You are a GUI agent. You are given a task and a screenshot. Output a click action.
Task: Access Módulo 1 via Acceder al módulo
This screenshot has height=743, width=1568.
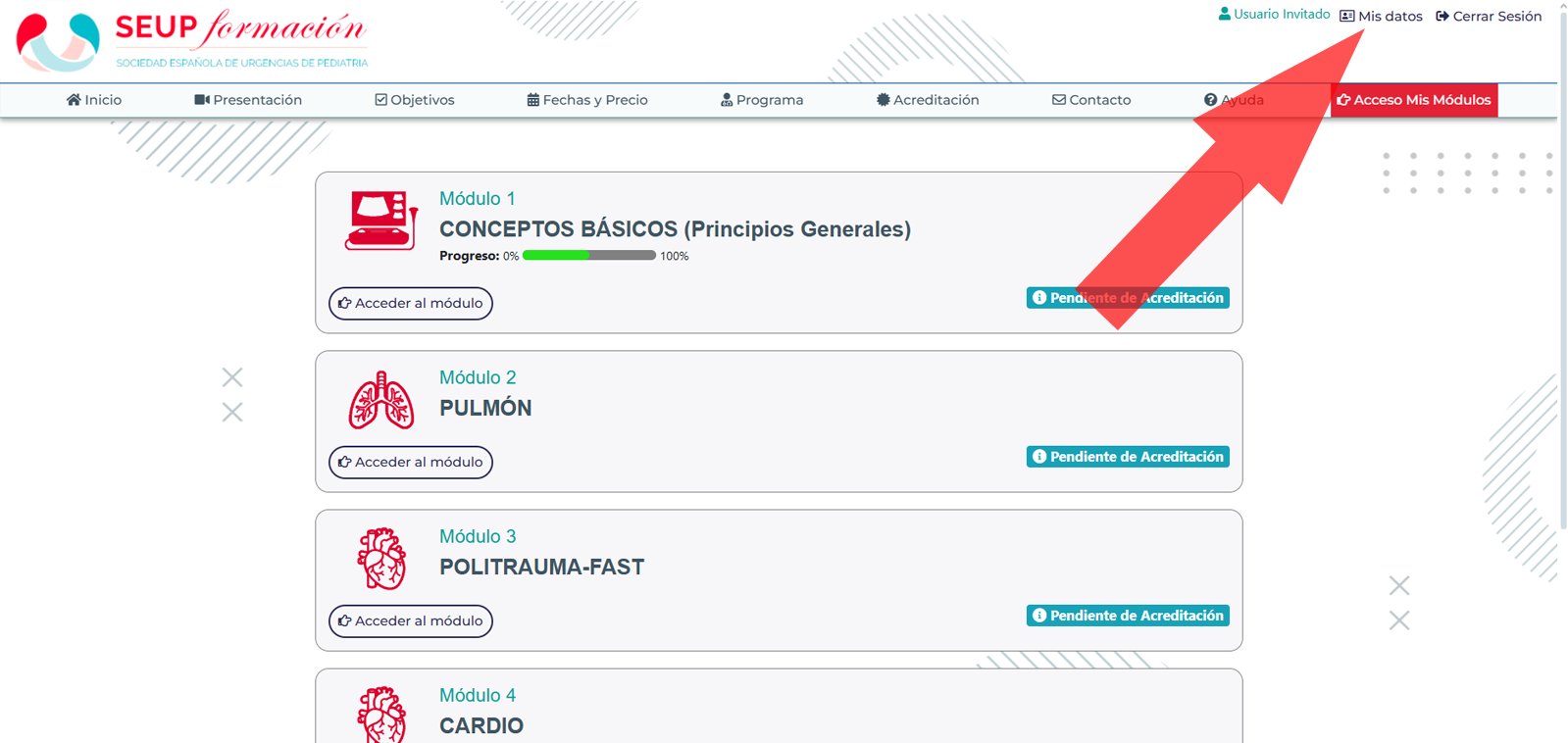click(411, 303)
